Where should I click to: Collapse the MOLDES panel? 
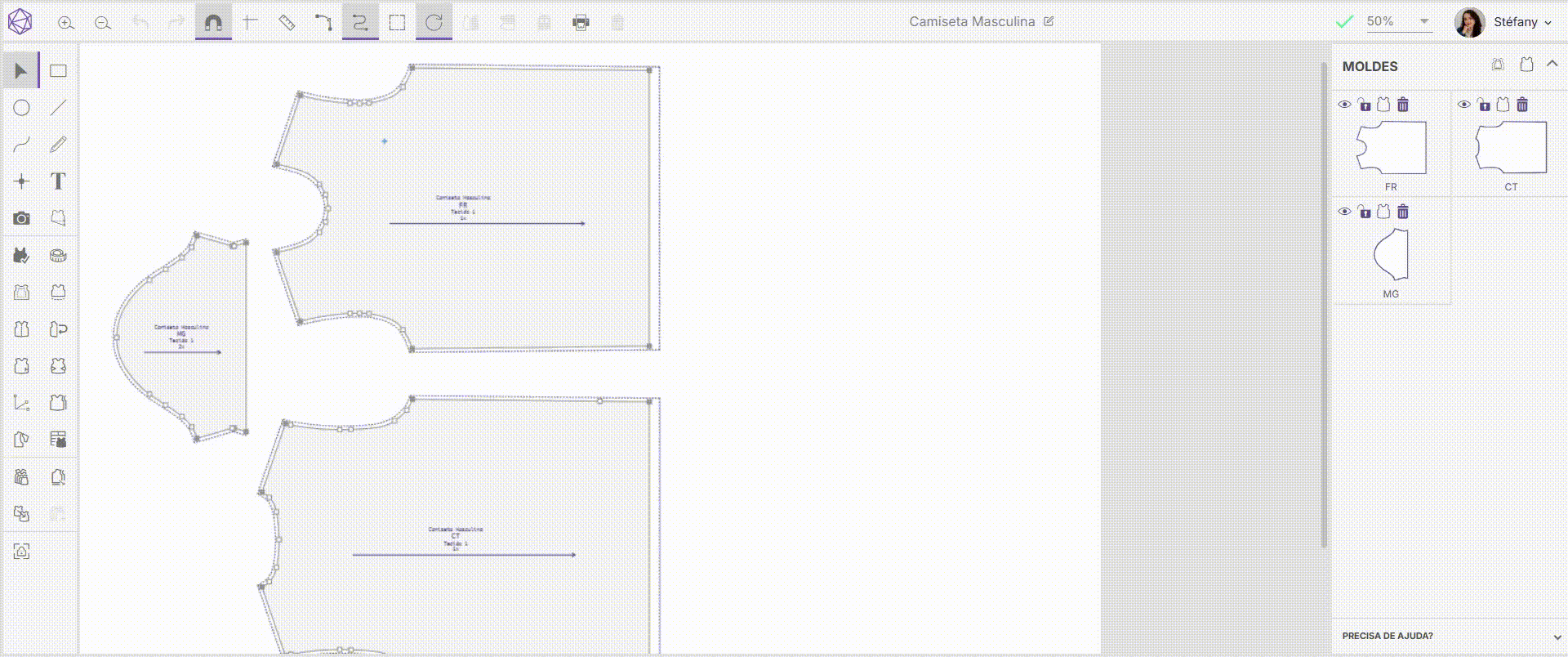pyautogui.click(x=1552, y=64)
